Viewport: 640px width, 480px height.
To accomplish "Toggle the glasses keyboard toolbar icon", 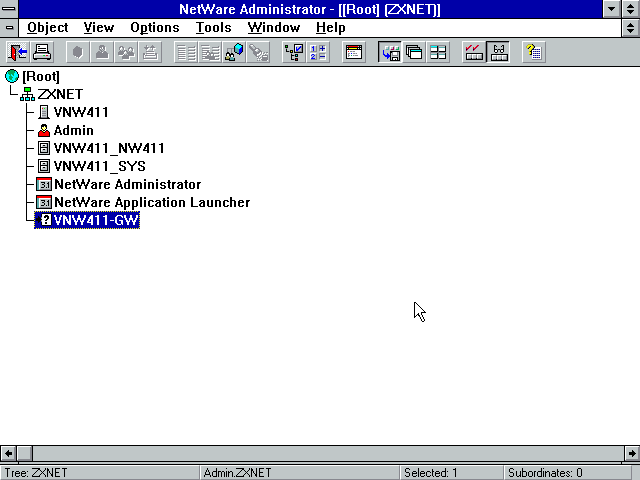I will click(x=498, y=52).
